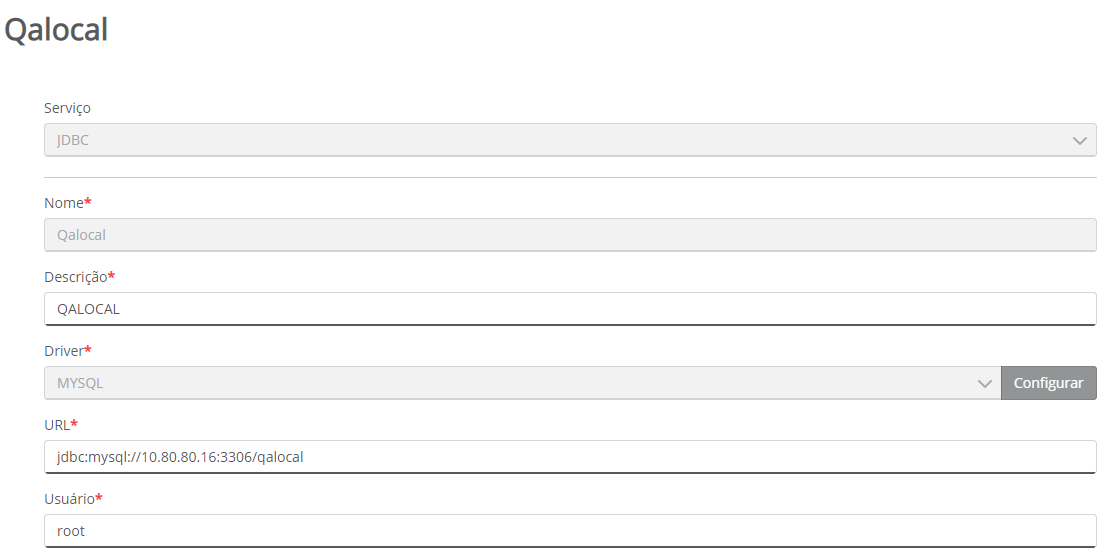1118x557 pixels.
Task: Focus the Descrição field with QALOCAL
Action: click(570, 309)
